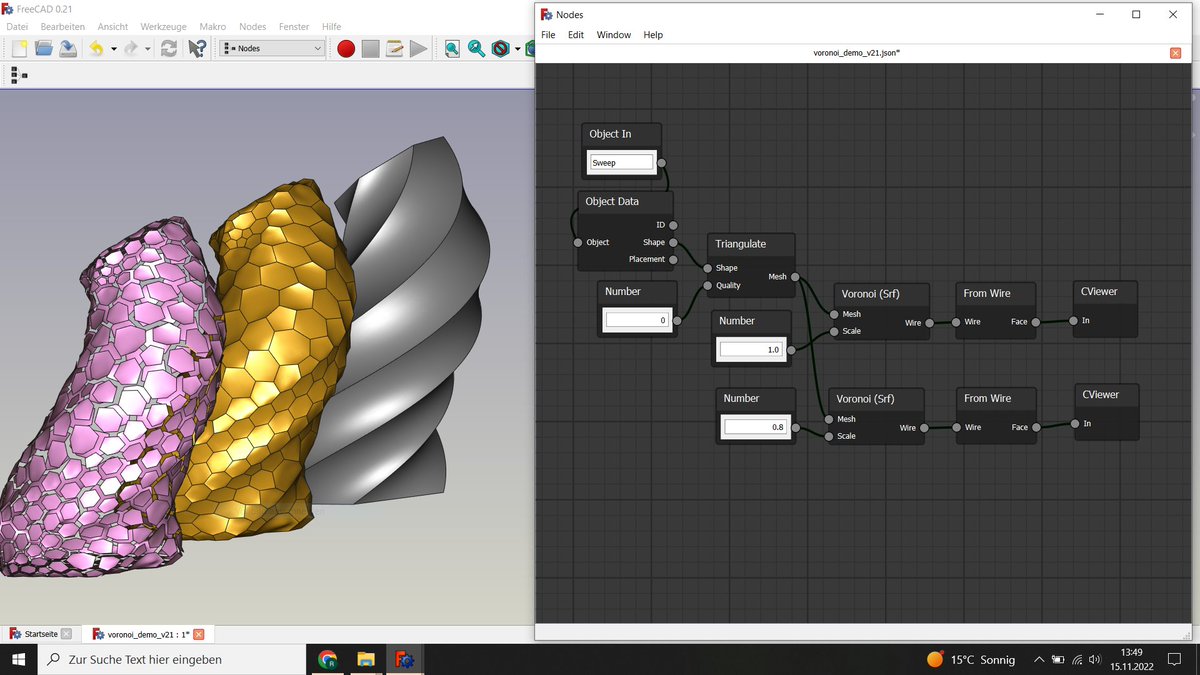
Task: Open the Window menu in the Nodes editor
Action: (613, 34)
